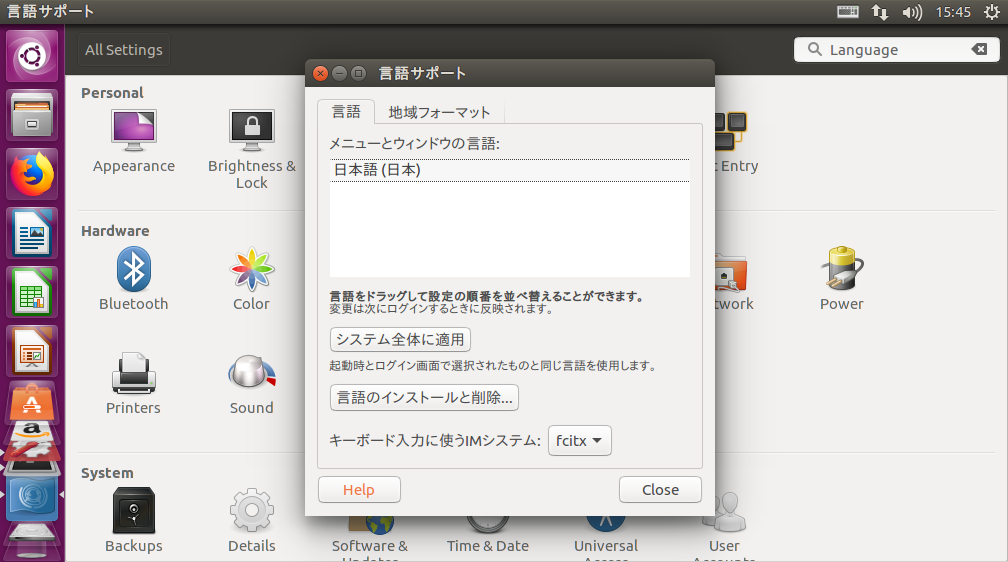Image resolution: width=1008 pixels, height=562 pixels.
Task: Open the Sound settings icon
Action: pos(252,372)
